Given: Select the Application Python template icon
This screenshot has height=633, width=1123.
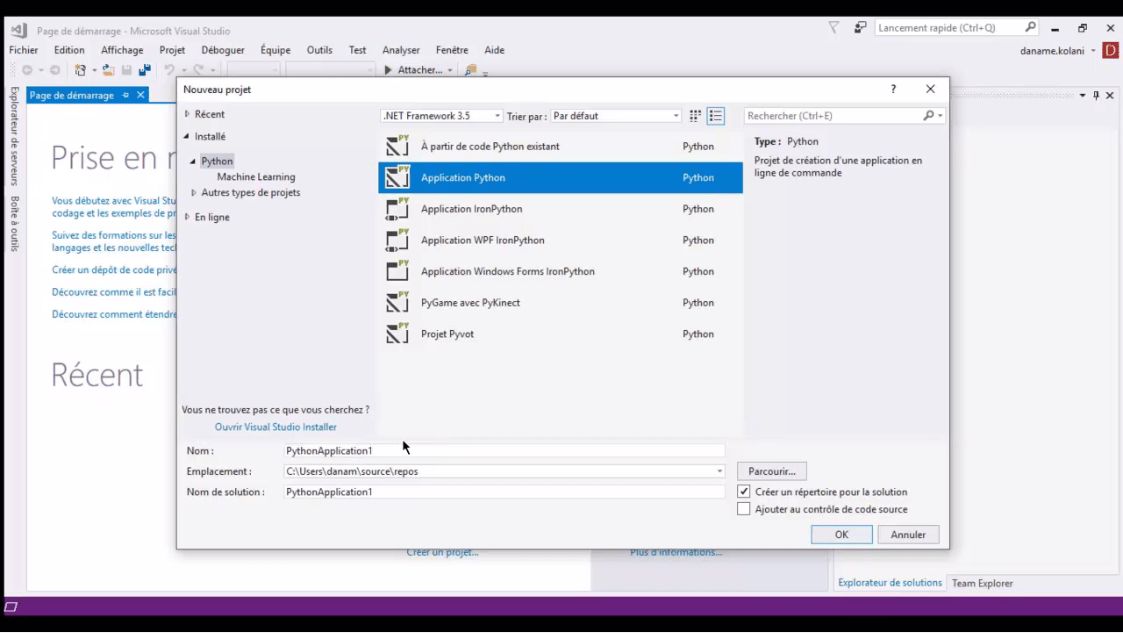Looking at the screenshot, I should point(397,177).
